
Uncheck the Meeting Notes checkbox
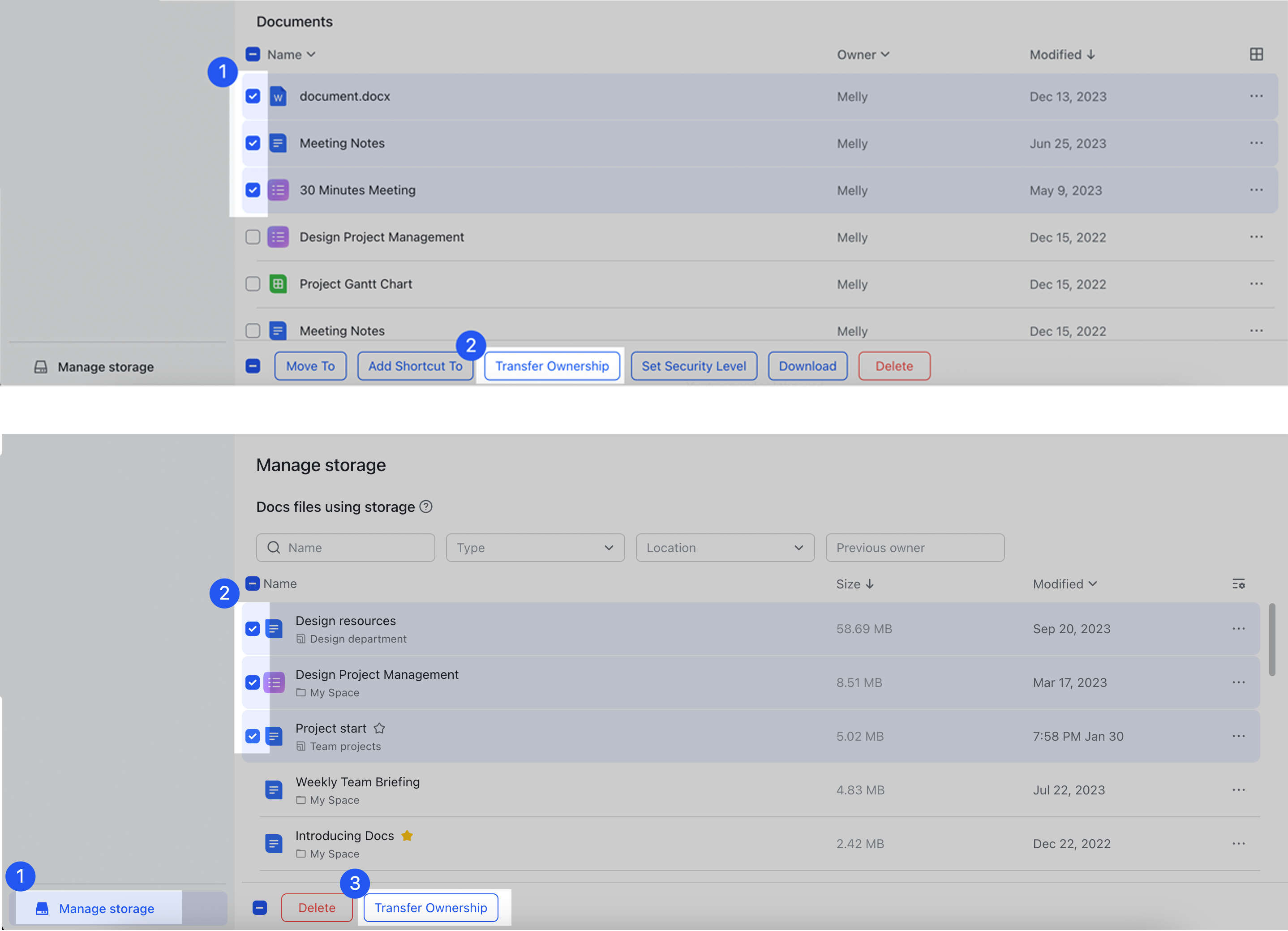(x=253, y=143)
